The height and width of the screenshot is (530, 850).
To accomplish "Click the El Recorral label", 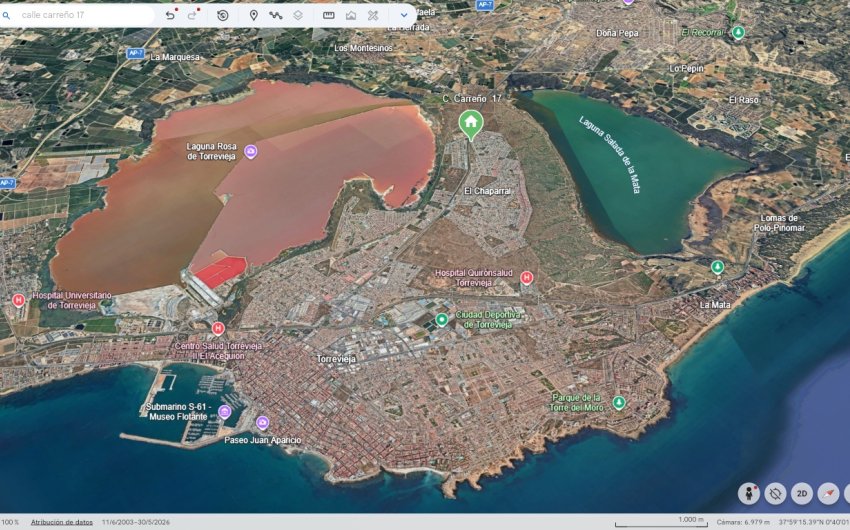I will (703, 33).
